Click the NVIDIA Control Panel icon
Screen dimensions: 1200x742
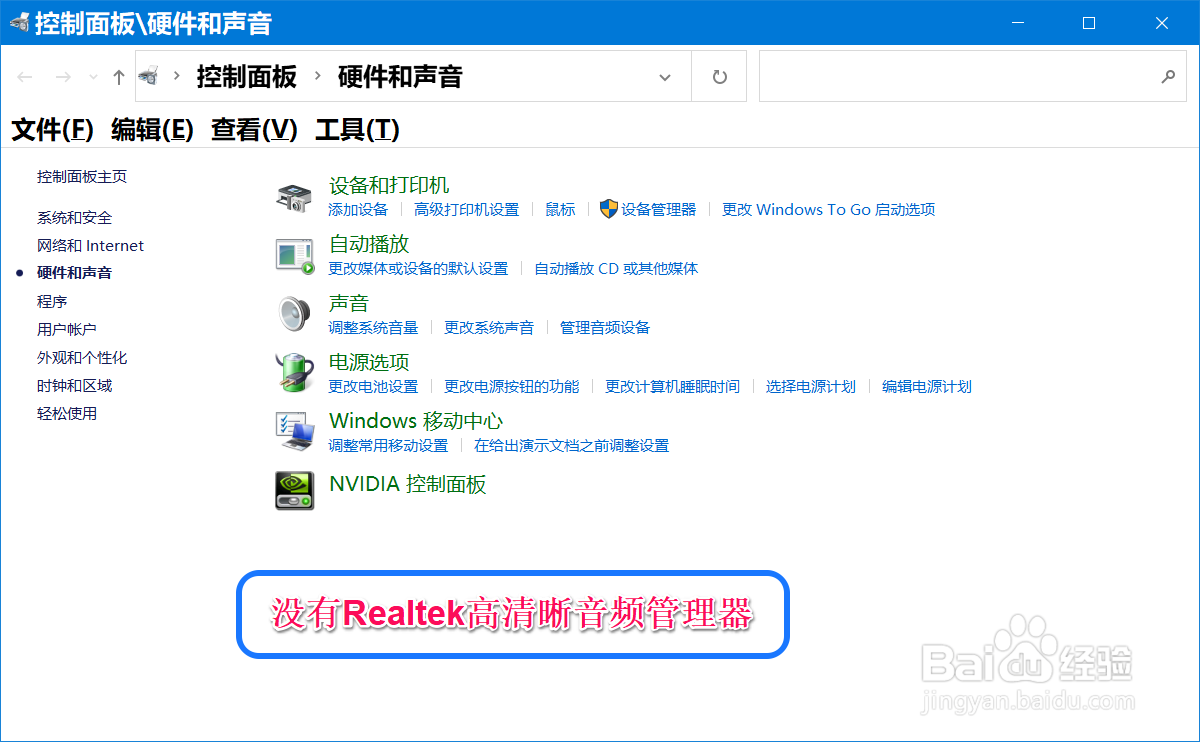(x=295, y=490)
